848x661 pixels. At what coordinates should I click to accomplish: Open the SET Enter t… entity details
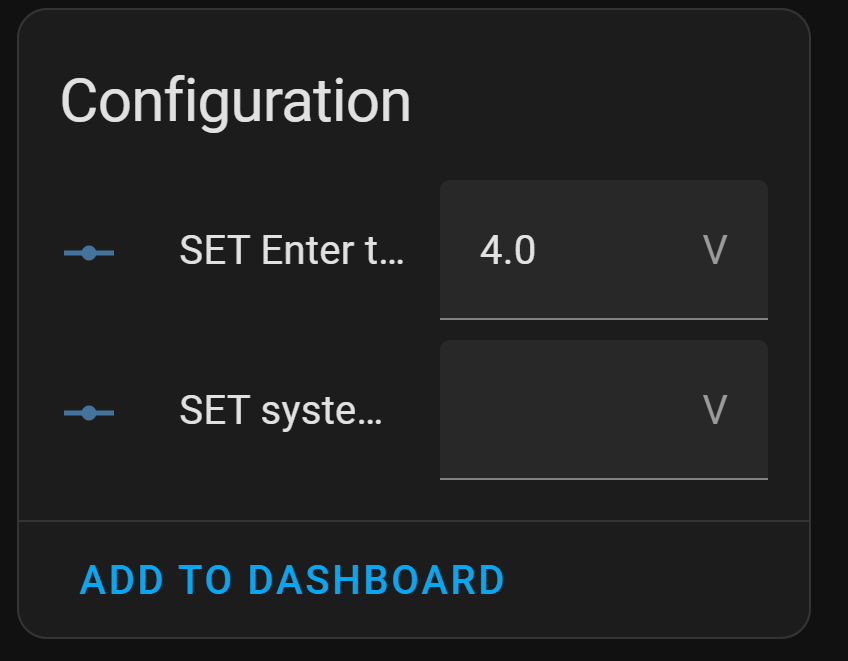point(291,251)
